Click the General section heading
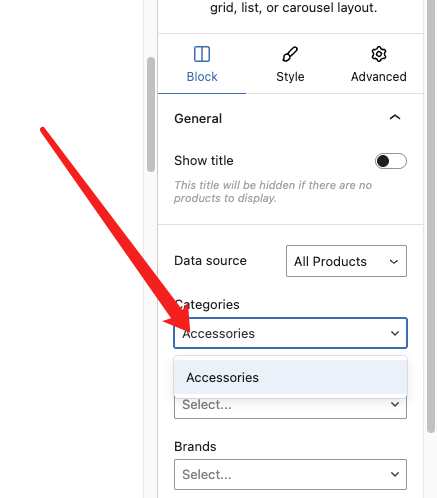The width and height of the screenshot is (437, 498). point(198,119)
